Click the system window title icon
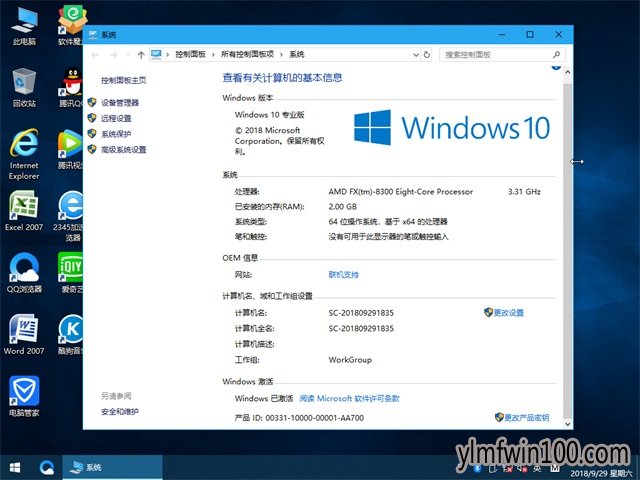The height and width of the screenshot is (480, 640). point(93,34)
